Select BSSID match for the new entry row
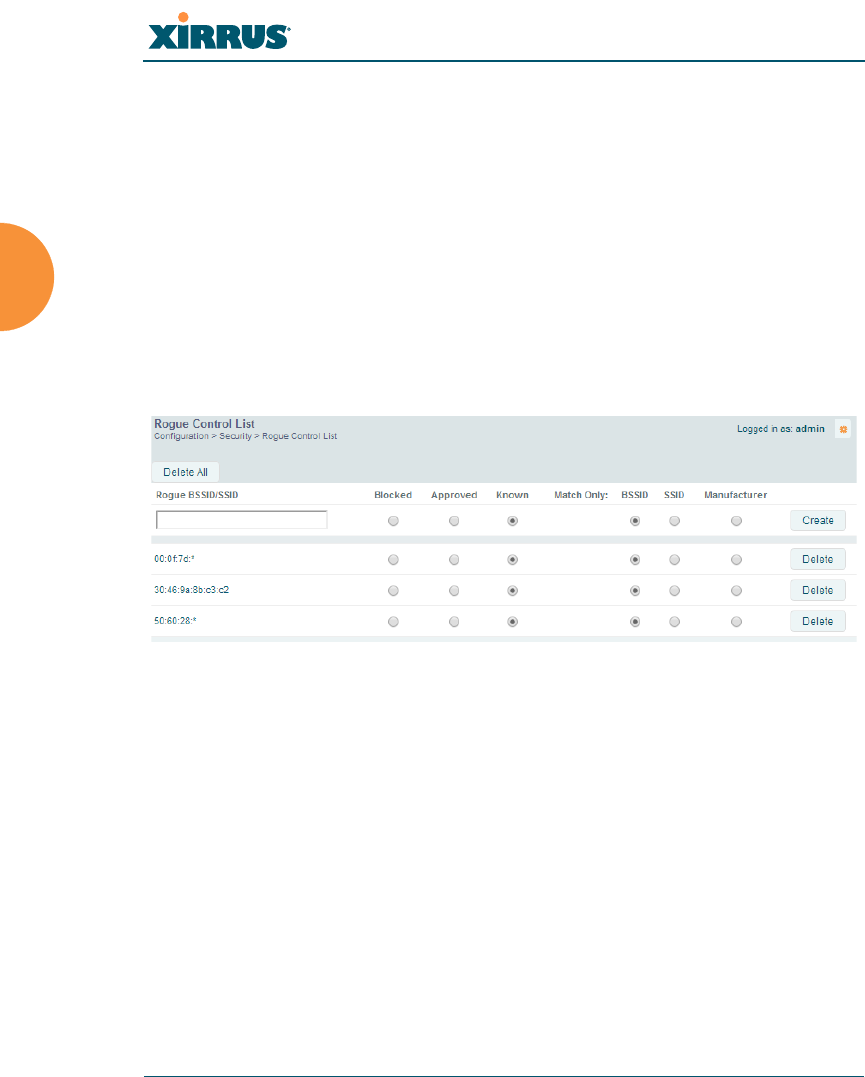The image size is (865, 1077). [x=635, y=521]
